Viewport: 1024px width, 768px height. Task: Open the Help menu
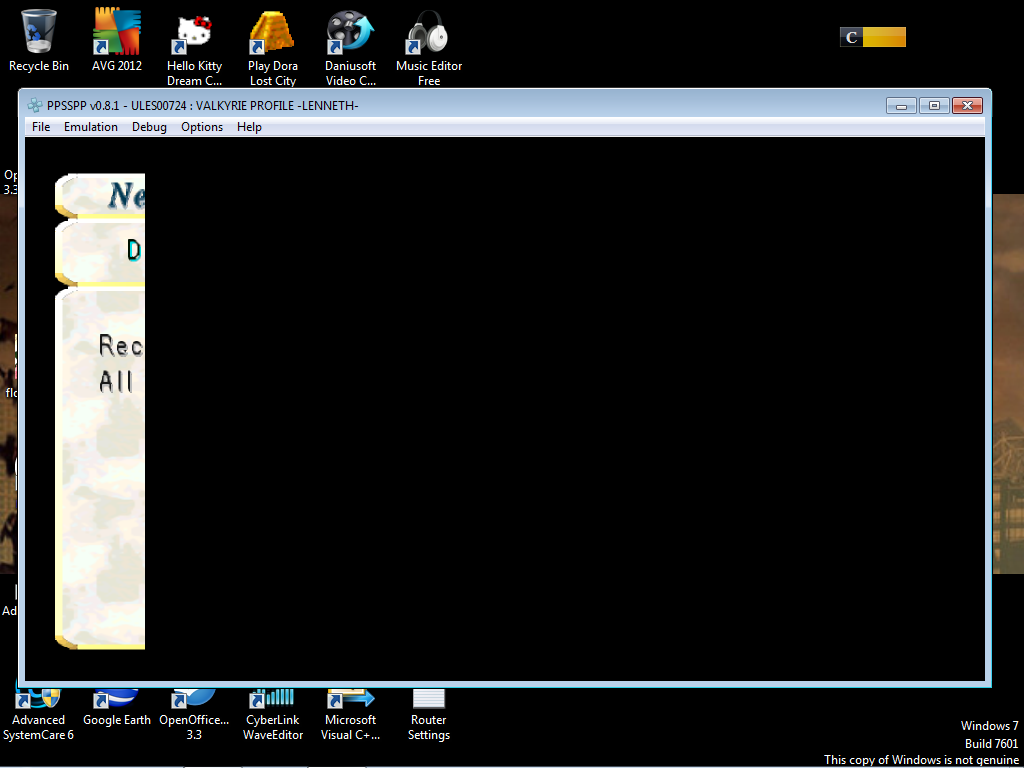[x=249, y=127]
